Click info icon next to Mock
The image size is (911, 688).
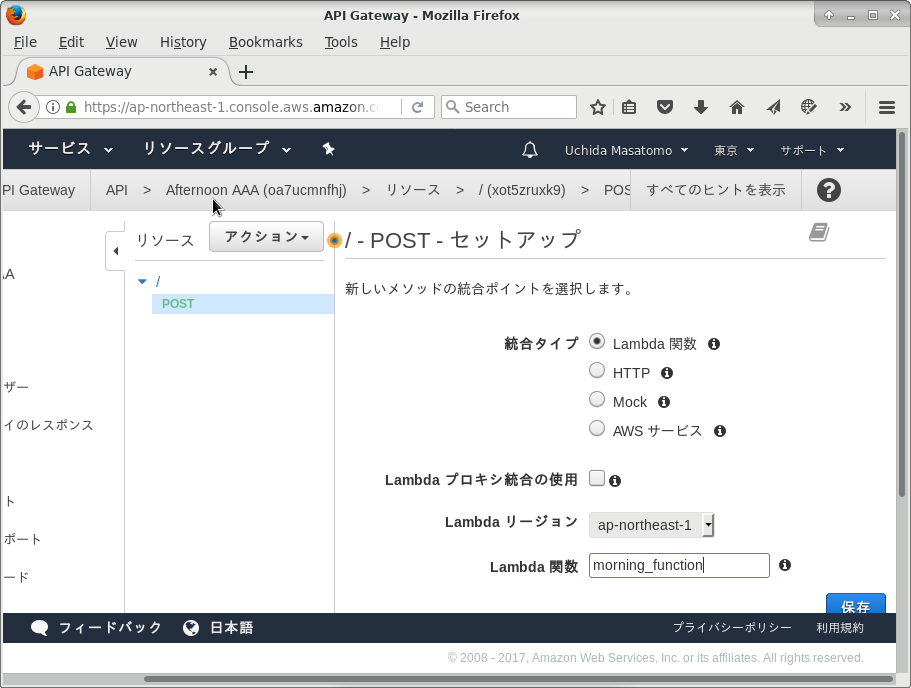(x=664, y=402)
